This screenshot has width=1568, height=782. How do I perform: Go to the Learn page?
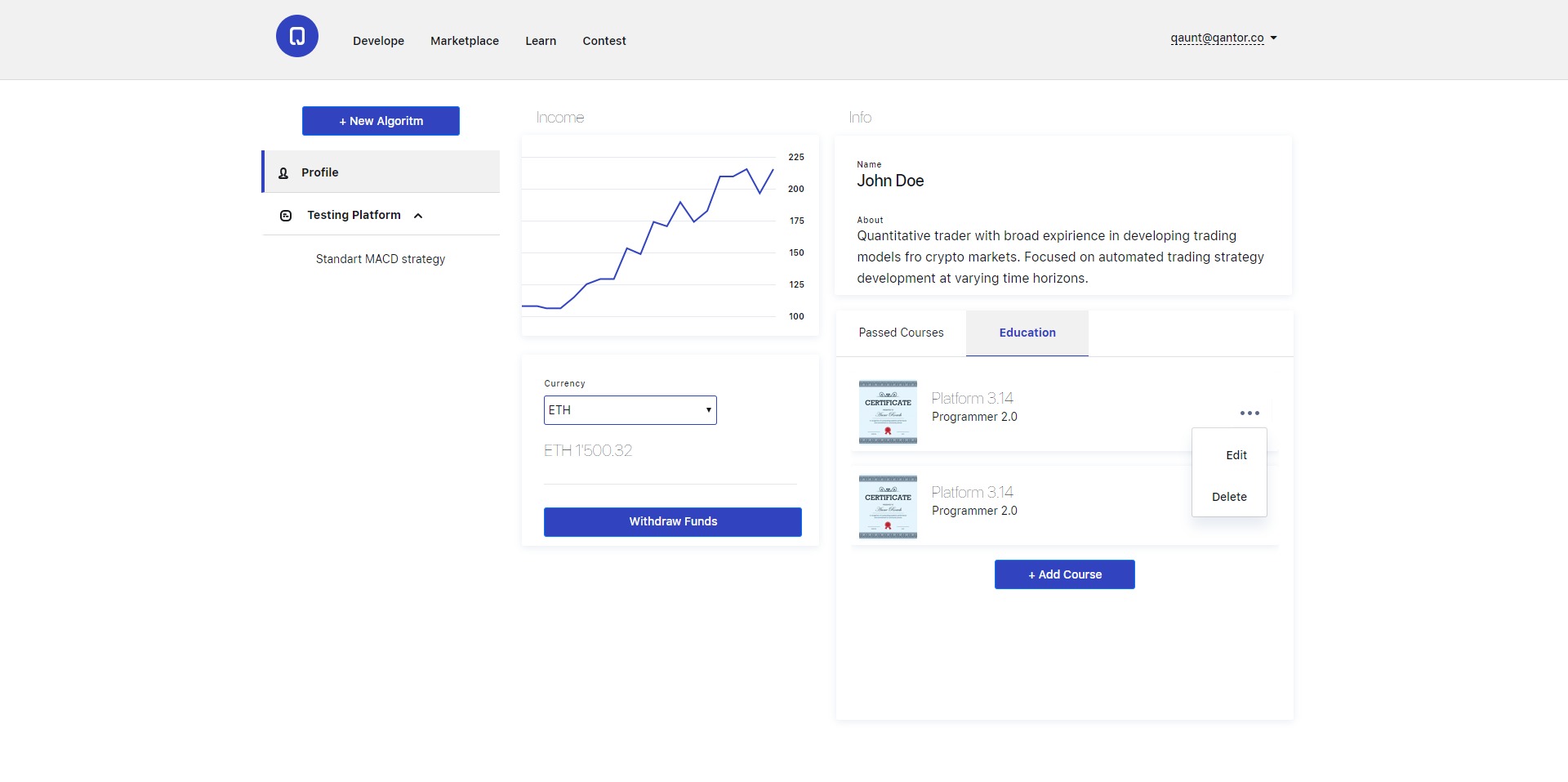point(540,41)
